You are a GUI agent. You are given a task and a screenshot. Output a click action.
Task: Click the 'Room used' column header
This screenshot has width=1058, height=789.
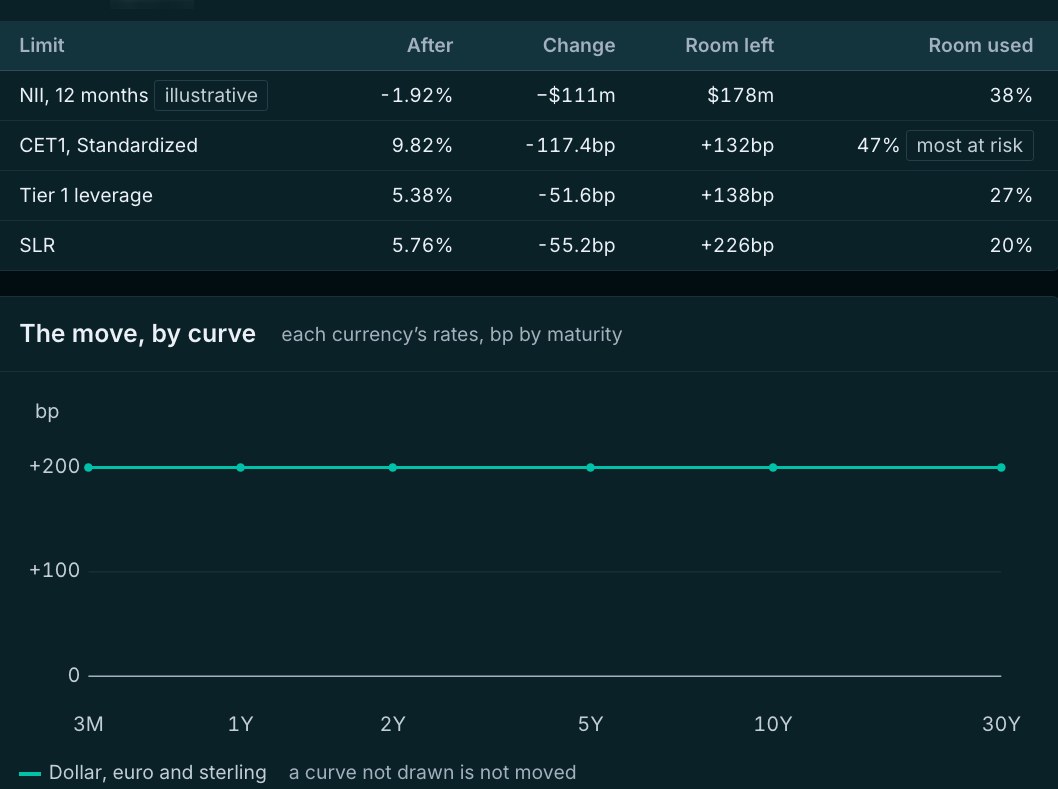(980, 45)
